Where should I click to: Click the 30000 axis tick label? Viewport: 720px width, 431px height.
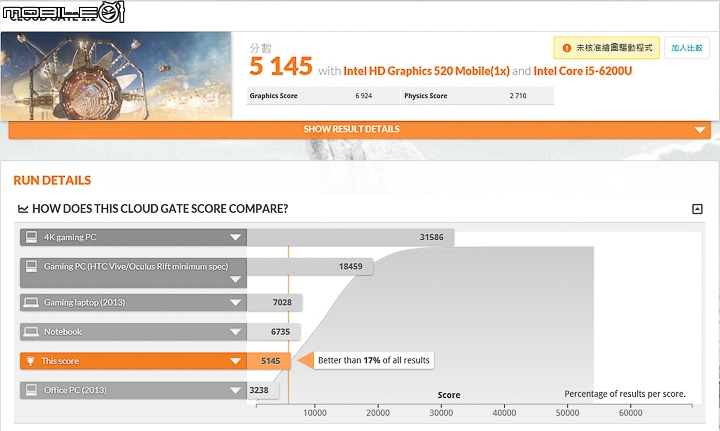(x=441, y=413)
